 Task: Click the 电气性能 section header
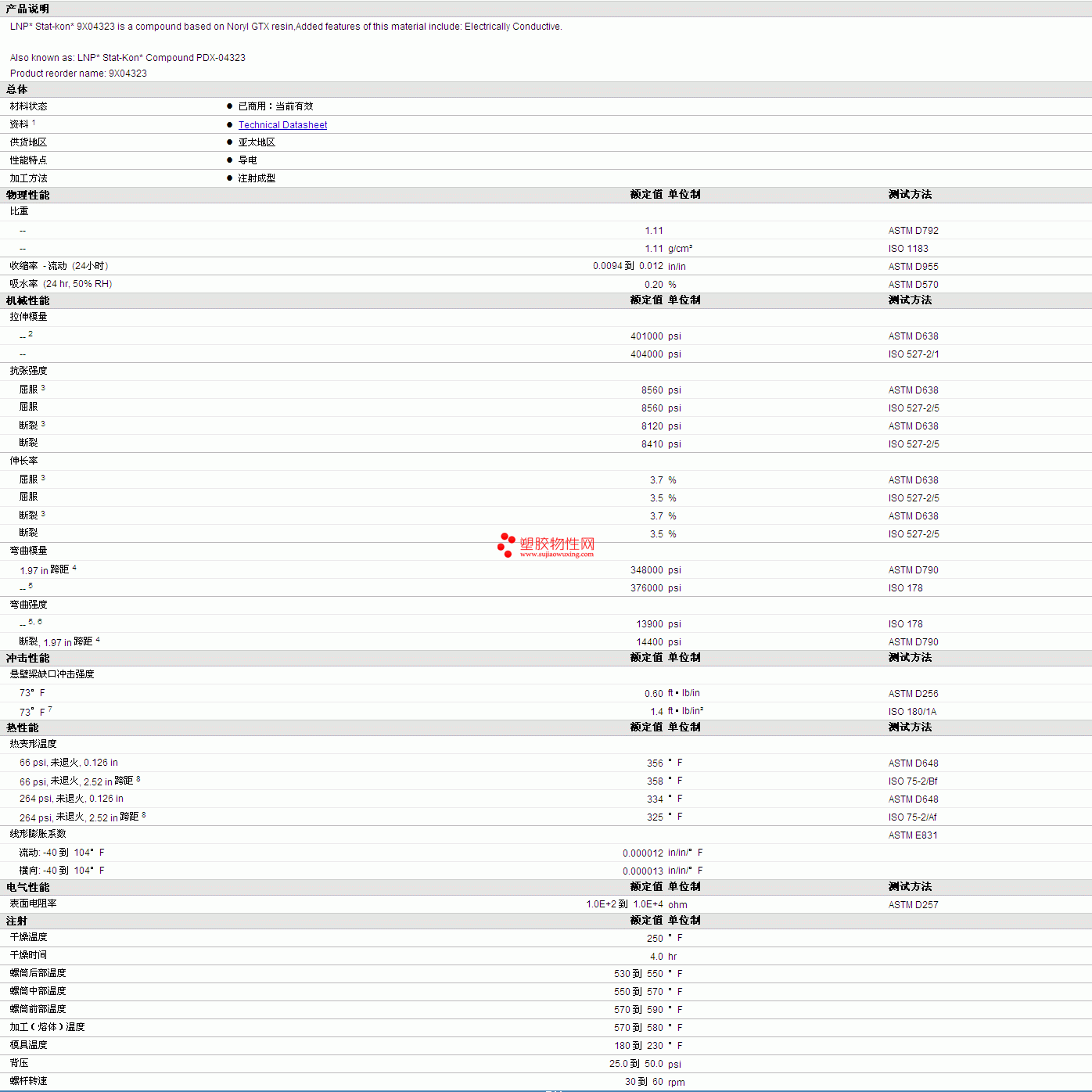[27, 888]
